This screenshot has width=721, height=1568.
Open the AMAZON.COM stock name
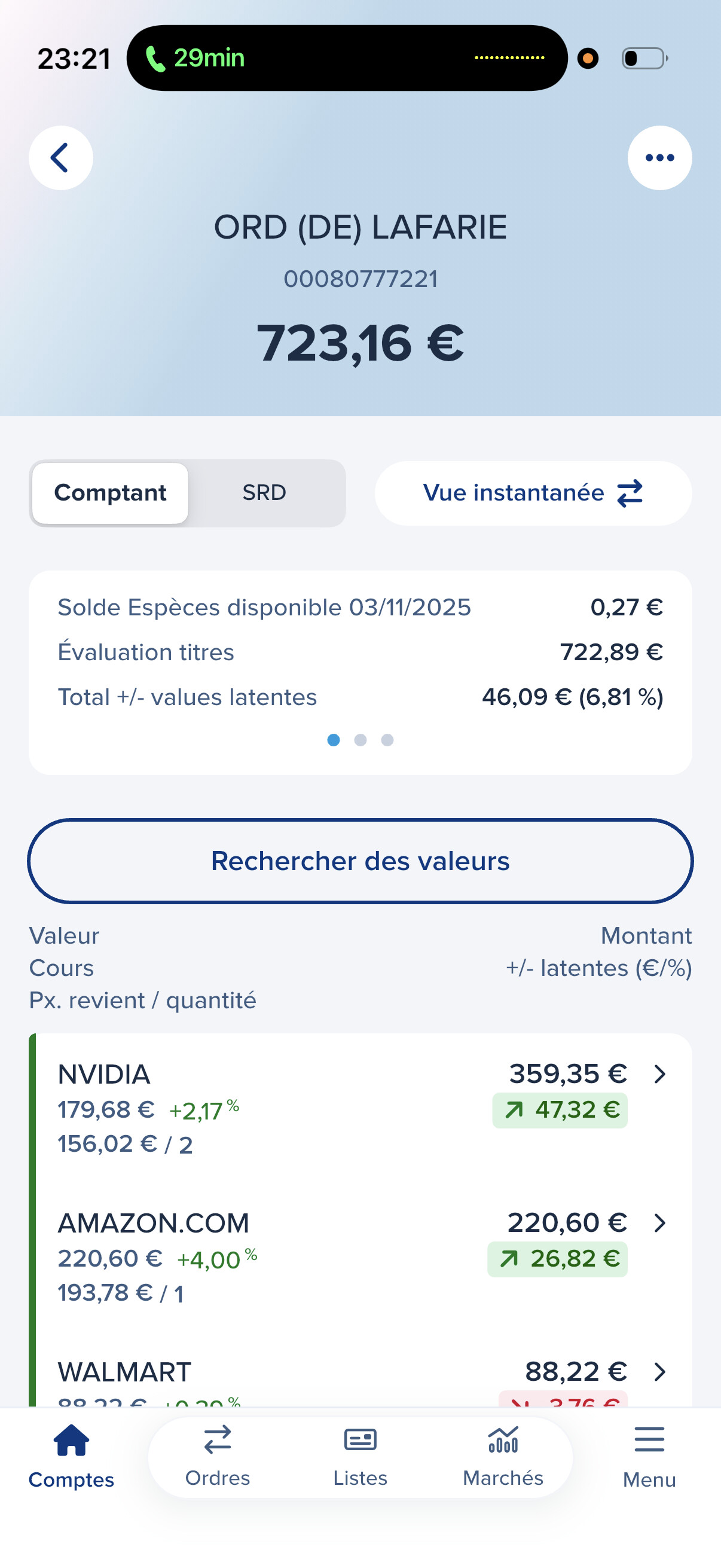click(153, 1224)
